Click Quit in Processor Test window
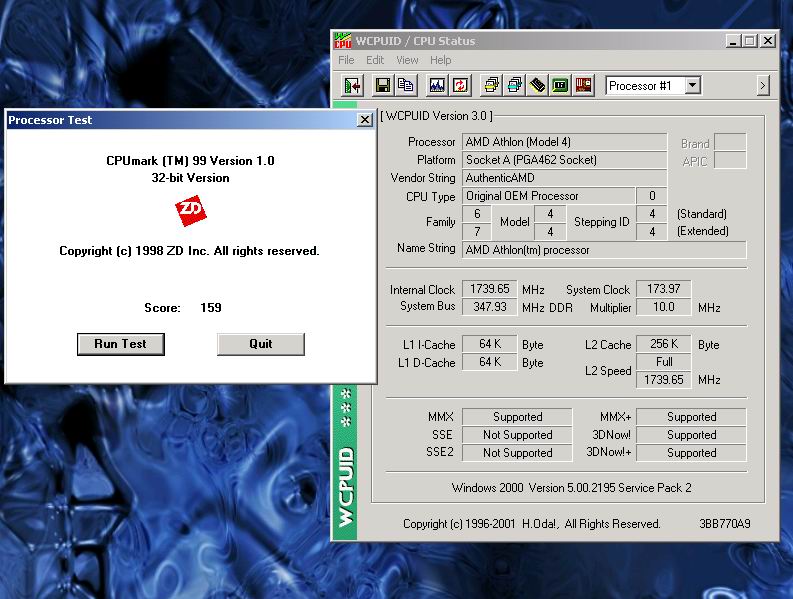 pyautogui.click(x=260, y=344)
